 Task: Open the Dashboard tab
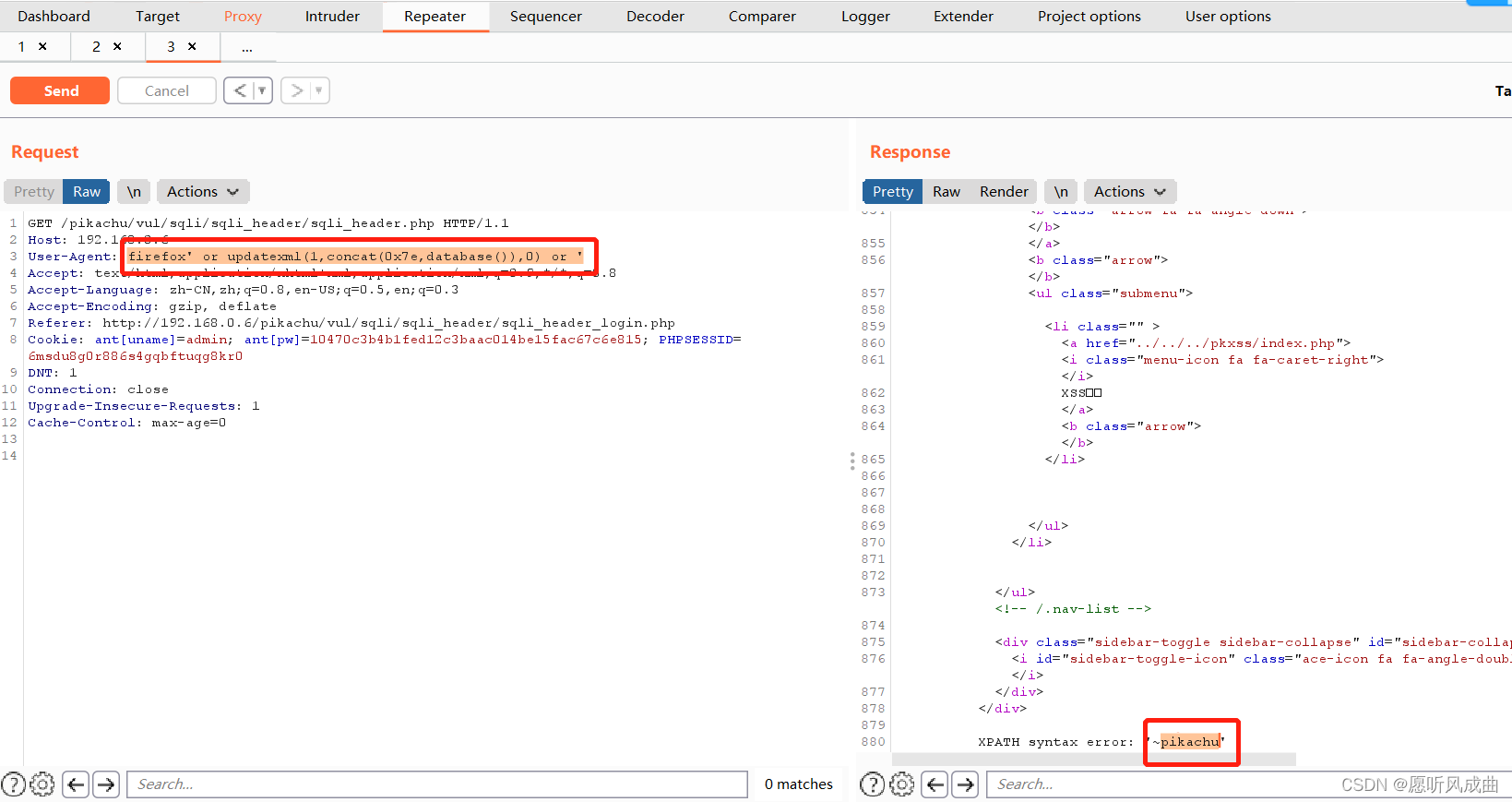54,16
